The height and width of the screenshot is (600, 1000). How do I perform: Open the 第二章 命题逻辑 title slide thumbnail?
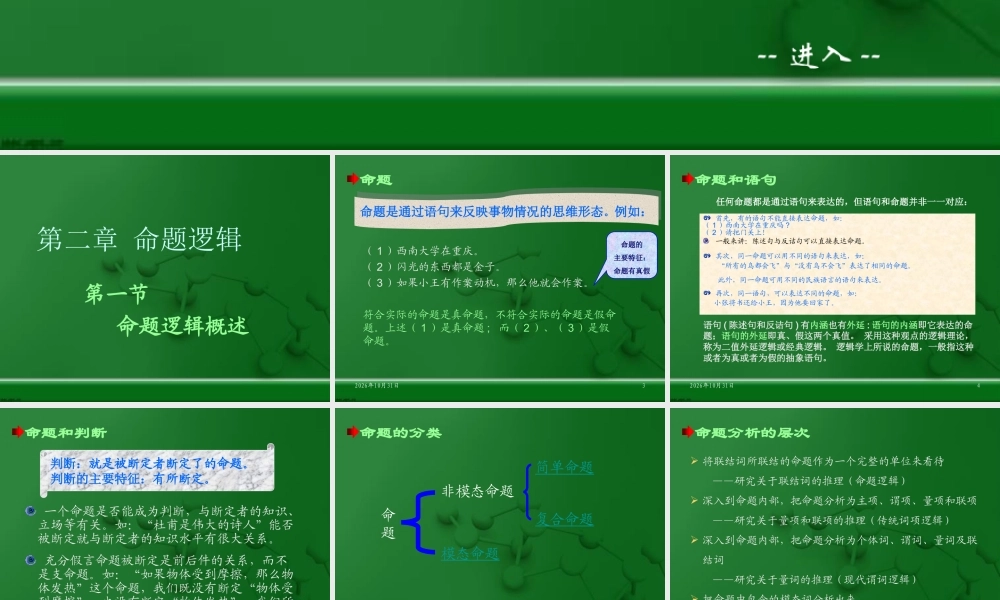(165, 278)
